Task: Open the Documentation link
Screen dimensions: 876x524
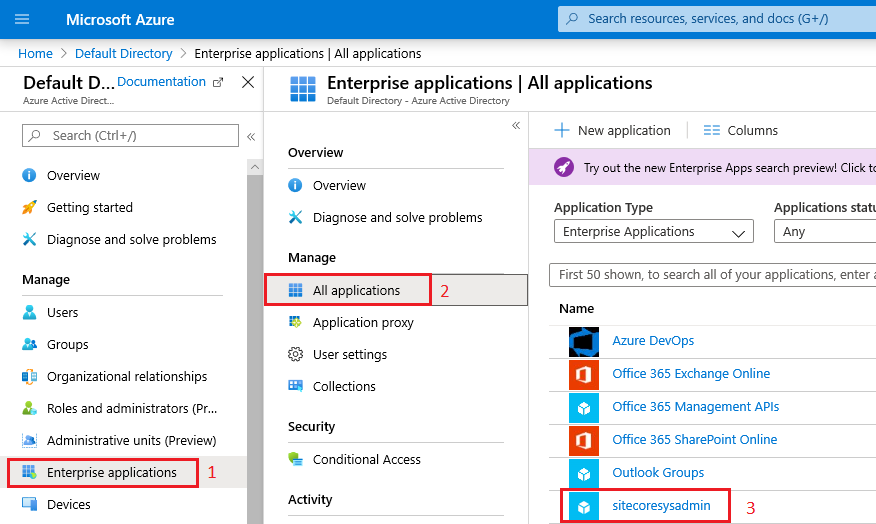Action: pyautogui.click(x=161, y=82)
